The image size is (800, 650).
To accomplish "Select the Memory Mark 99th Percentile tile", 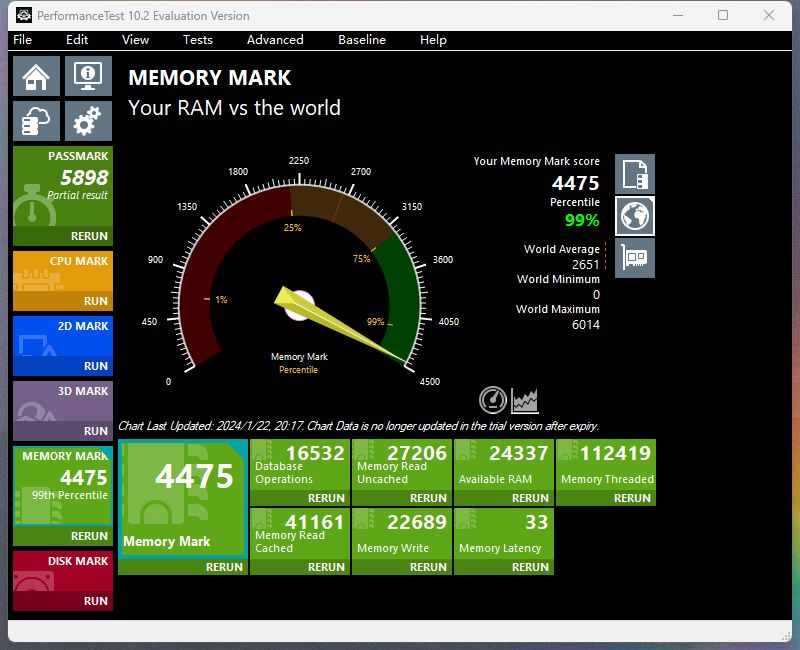I will (x=63, y=486).
